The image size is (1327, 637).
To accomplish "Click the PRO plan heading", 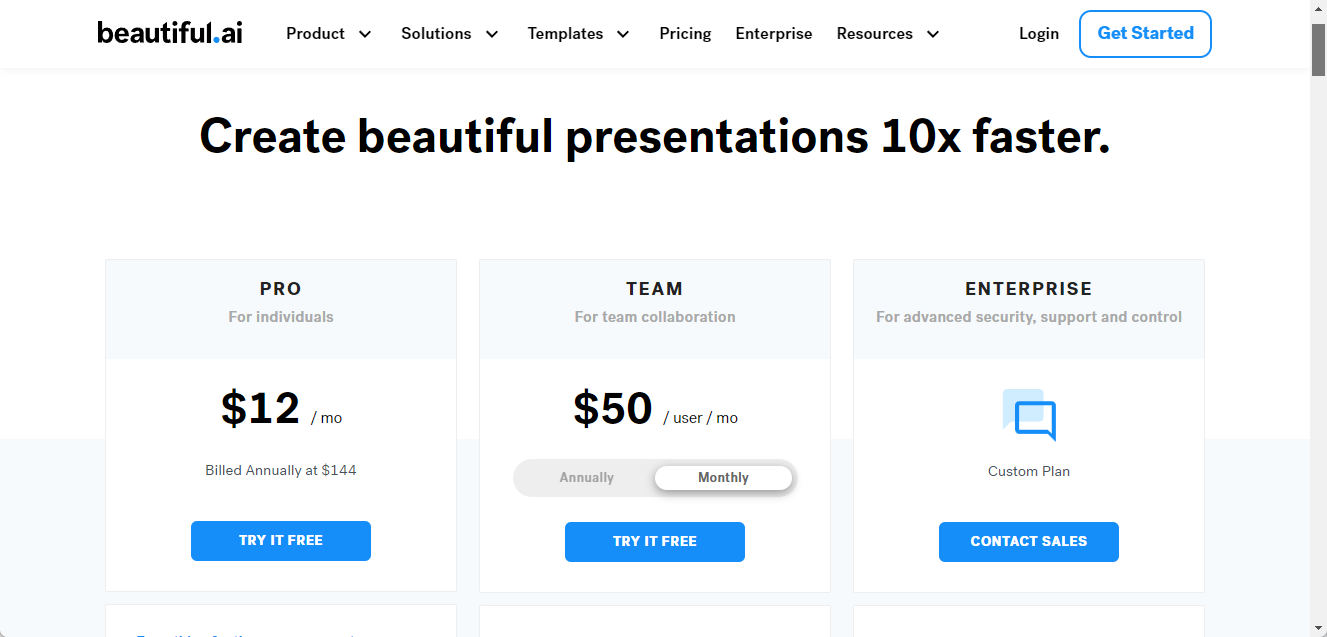I will 281,289.
